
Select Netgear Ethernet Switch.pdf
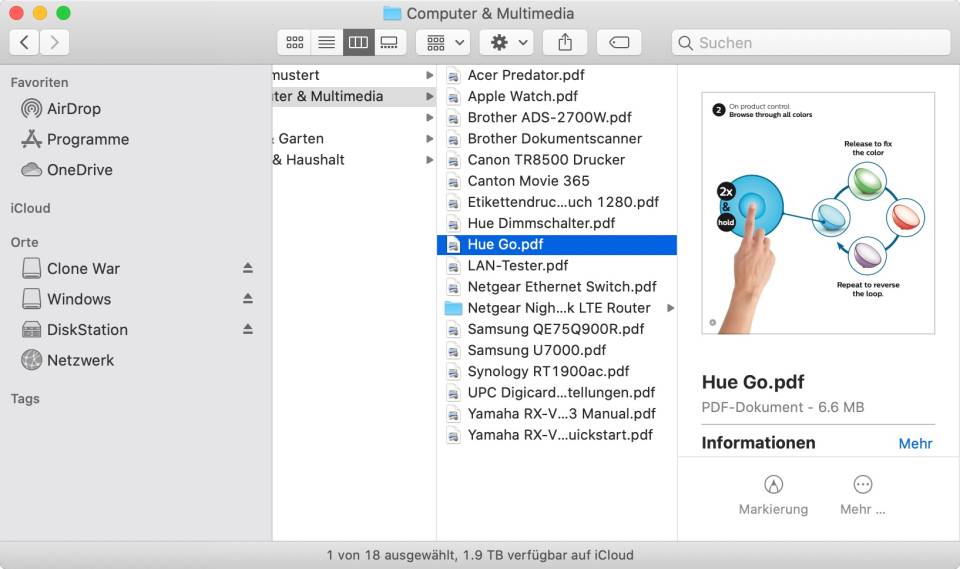coord(557,287)
